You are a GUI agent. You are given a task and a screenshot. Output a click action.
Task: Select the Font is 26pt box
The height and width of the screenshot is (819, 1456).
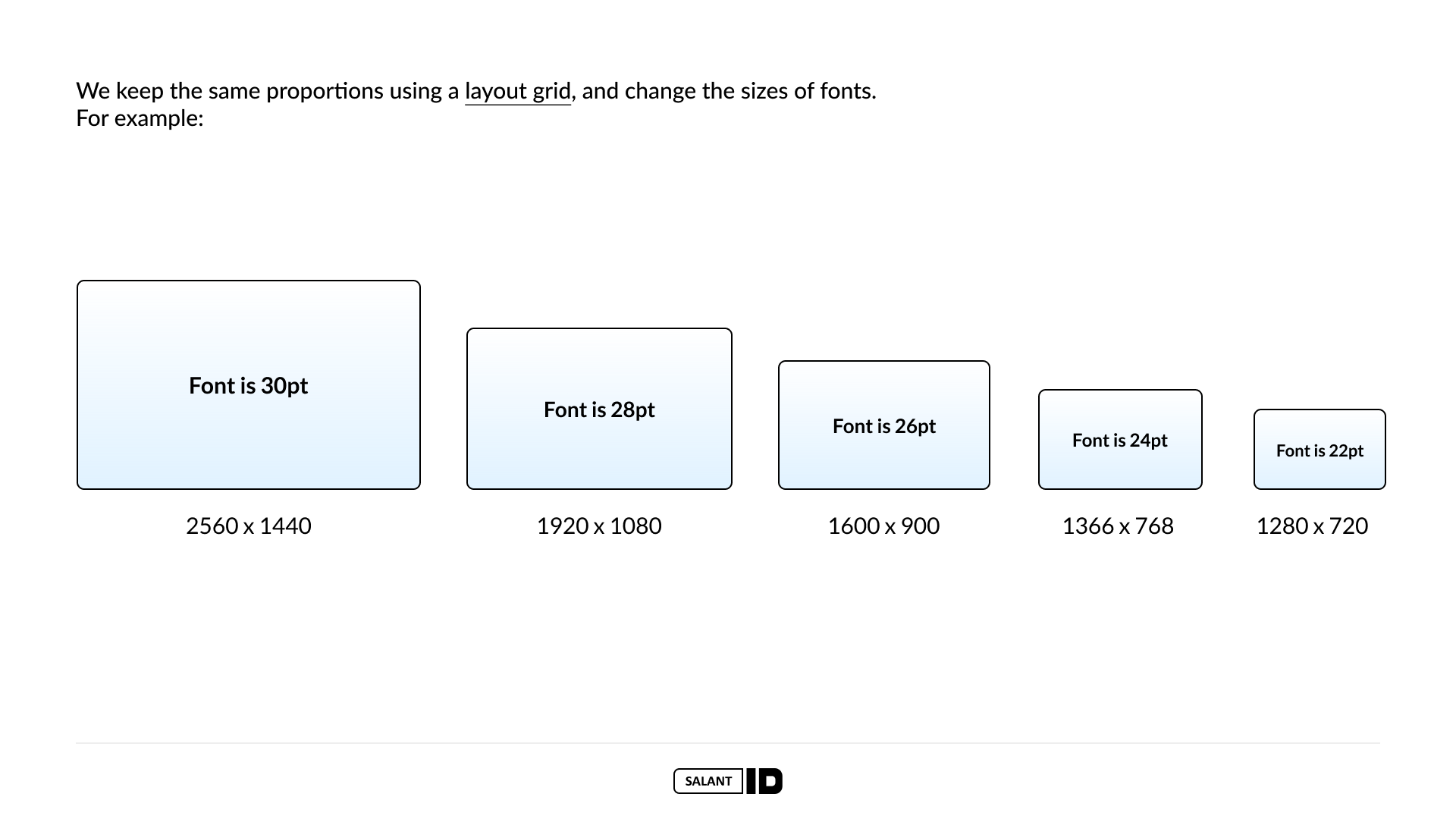(x=884, y=425)
